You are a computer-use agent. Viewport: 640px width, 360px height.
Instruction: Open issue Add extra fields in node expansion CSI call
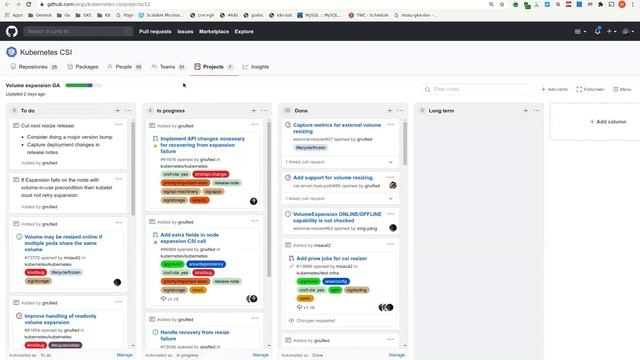coord(189,238)
